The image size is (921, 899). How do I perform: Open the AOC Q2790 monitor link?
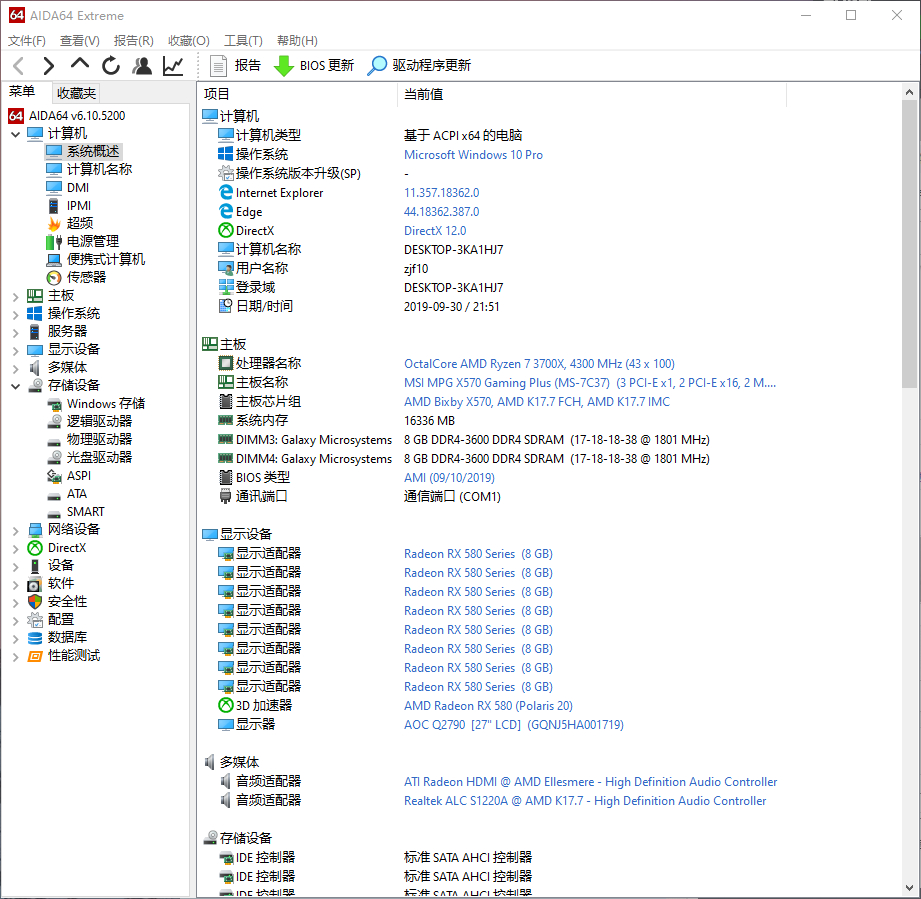(x=514, y=725)
